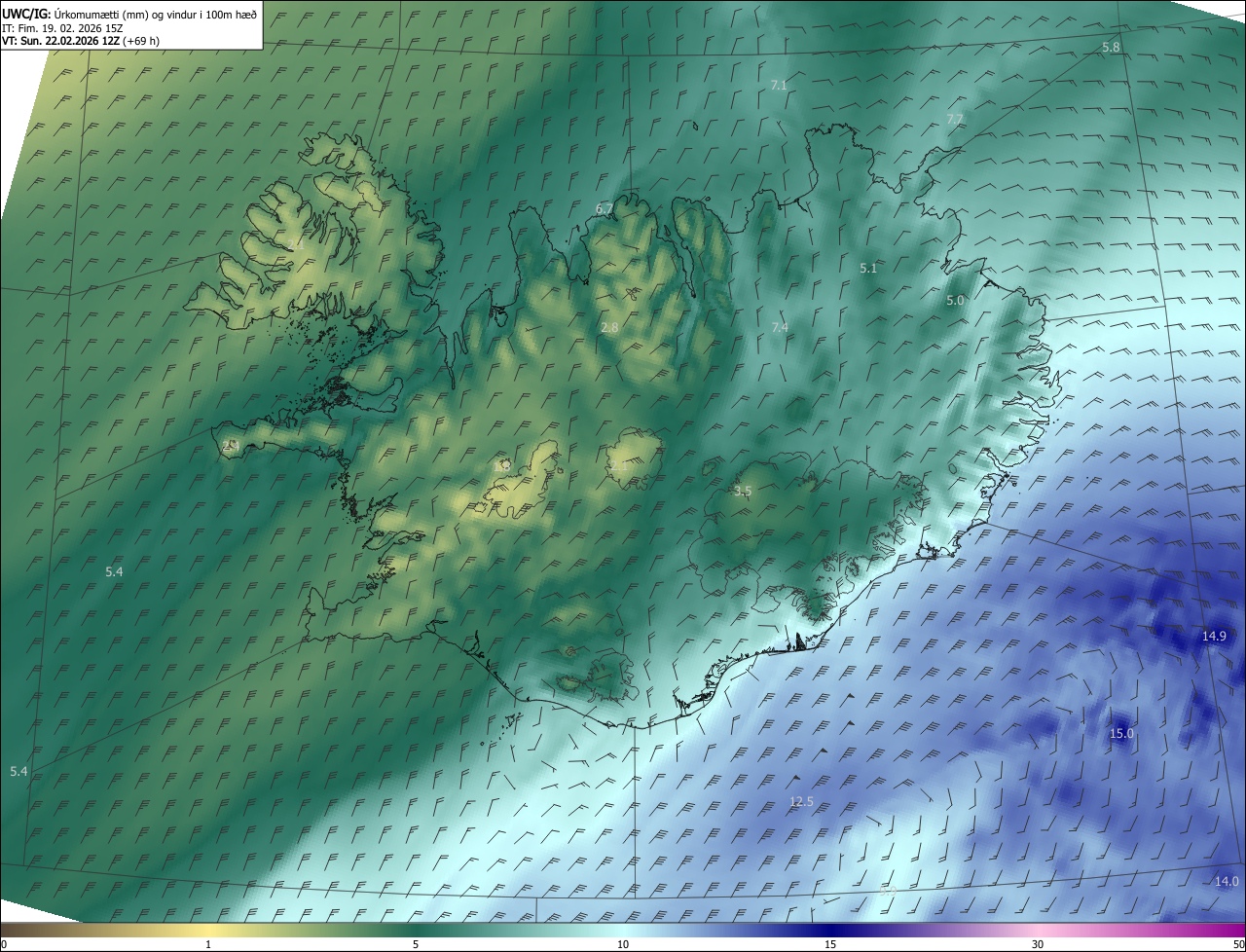Click the 10 tick on the colour scale
The image size is (1246, 952).
(x=623, y=944)
